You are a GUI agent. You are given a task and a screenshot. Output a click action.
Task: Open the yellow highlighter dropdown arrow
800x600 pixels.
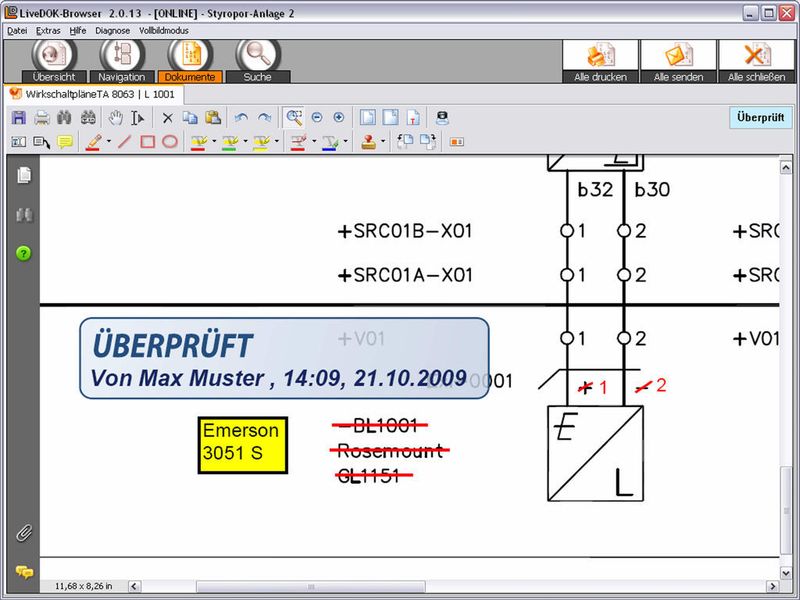point(277,142)
